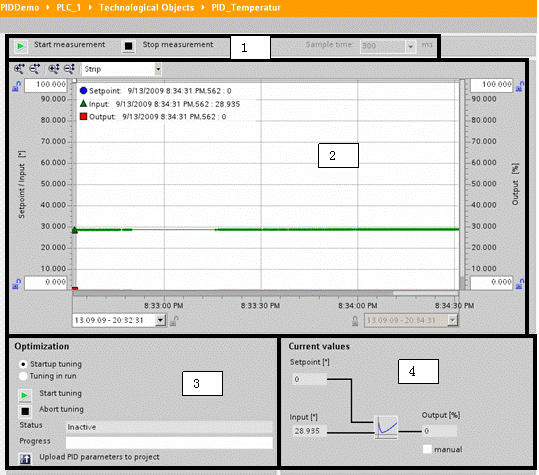Click the horizontal scrollbar under the trend chart
The width and height of the screenshot is (539, 475).
265,293
